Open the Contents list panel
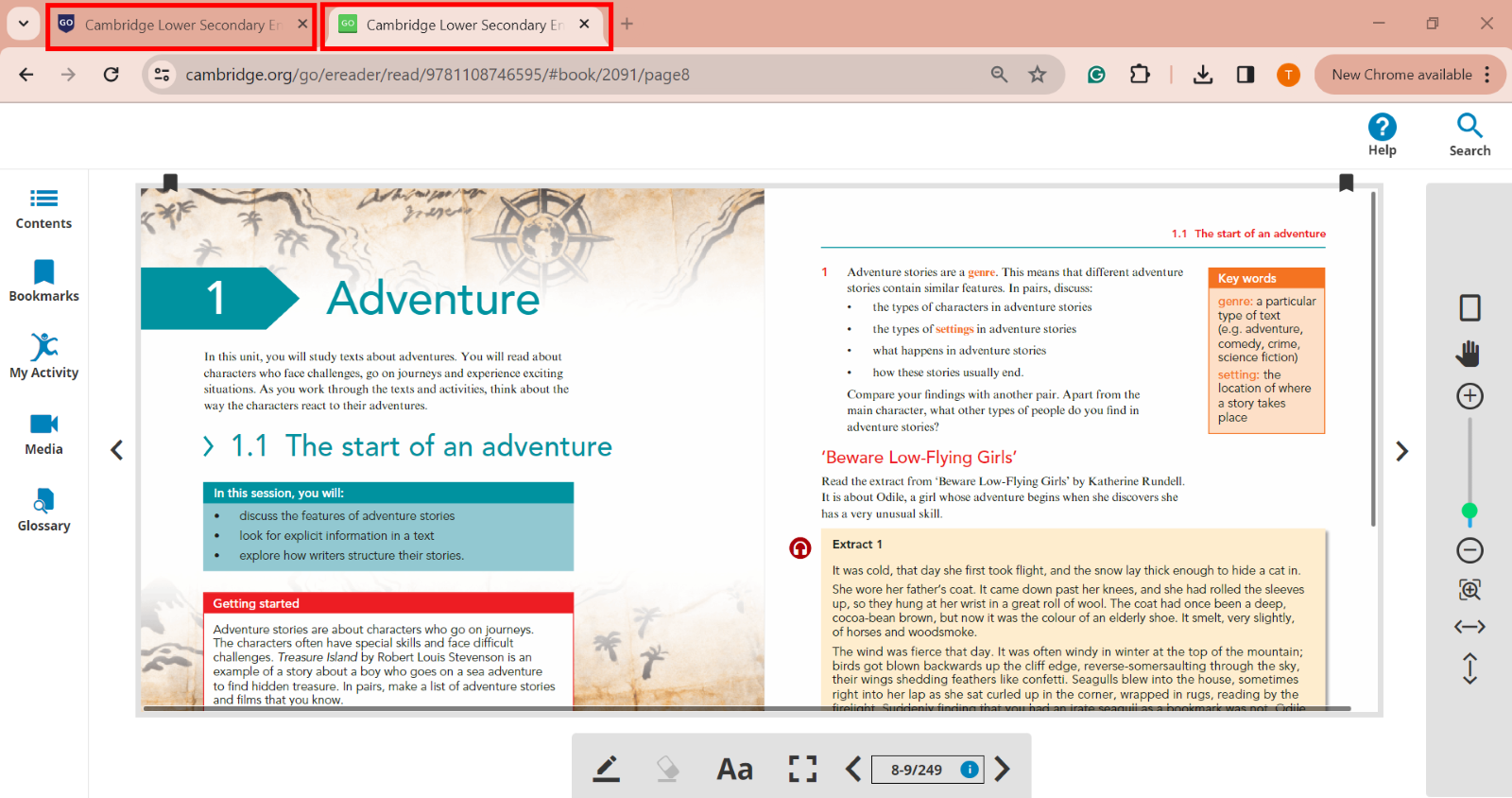Image resolution: width=1512 pixels, height=798 pixels. pyautogui.click(x=43, y=209)
